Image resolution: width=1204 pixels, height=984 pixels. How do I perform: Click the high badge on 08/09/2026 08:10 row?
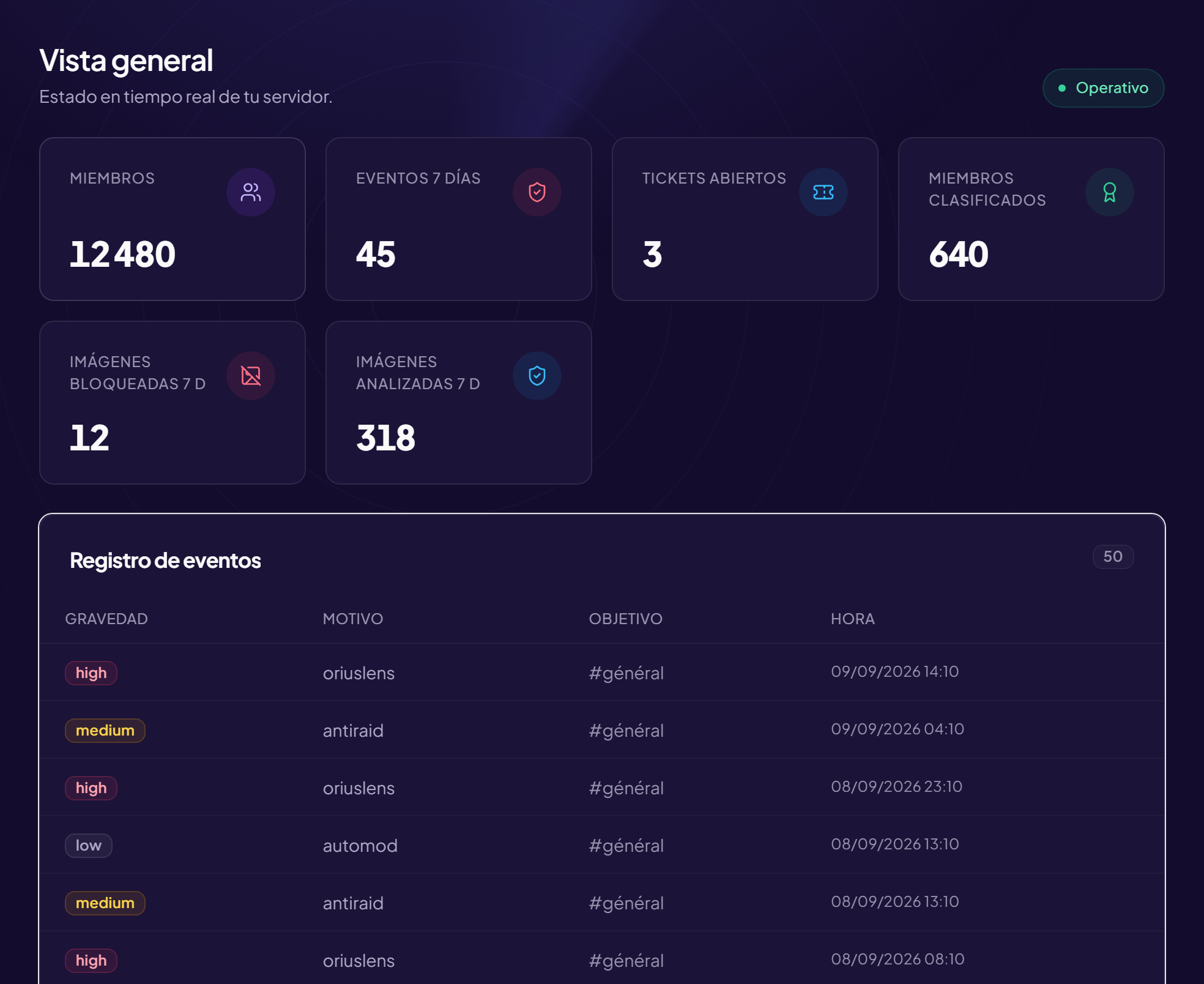click(x=91, y=961)
